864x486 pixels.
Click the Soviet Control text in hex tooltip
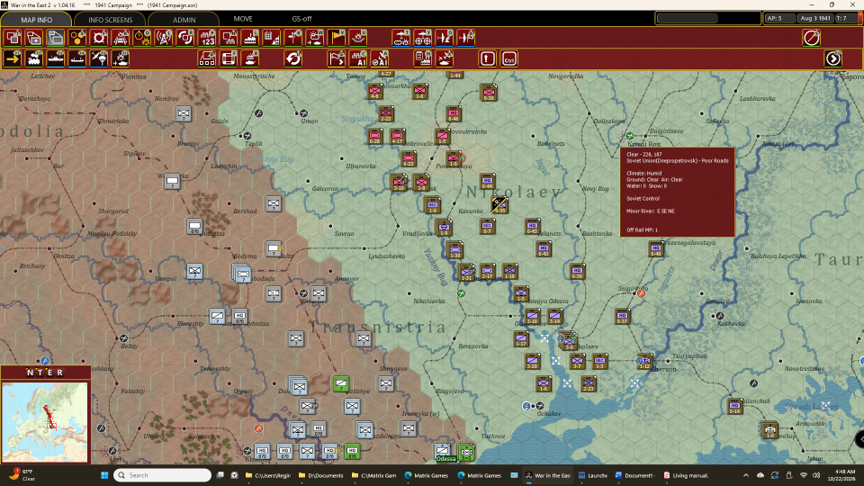[642, 198]
